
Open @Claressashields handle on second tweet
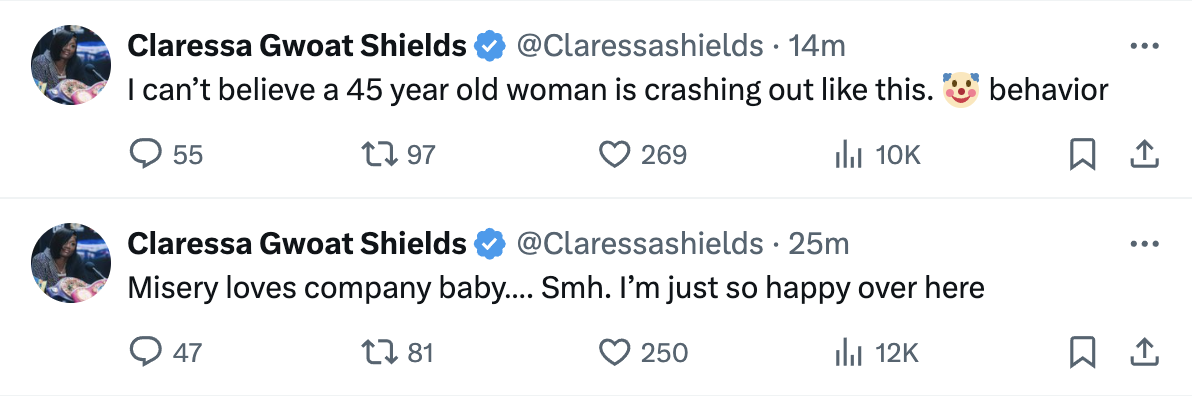(x=639, y=244)
